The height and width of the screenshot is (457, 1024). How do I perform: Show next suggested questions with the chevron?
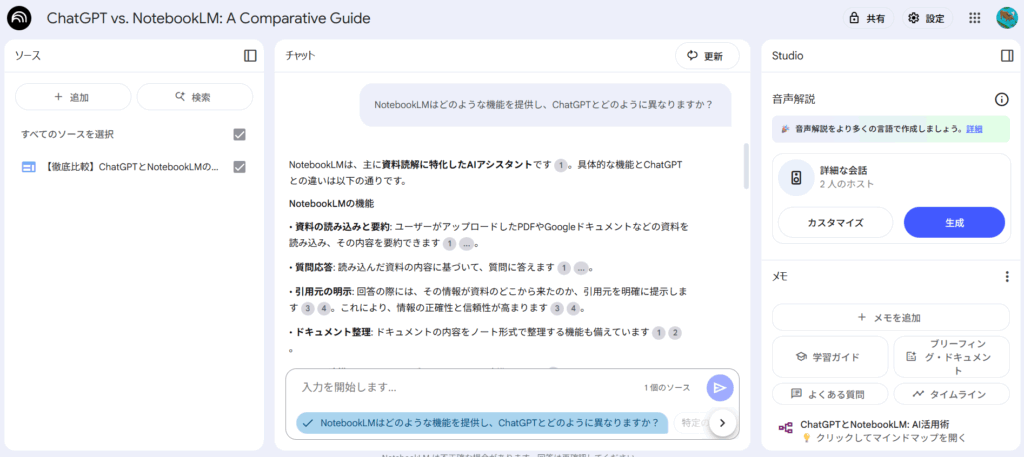click(722, 423)
